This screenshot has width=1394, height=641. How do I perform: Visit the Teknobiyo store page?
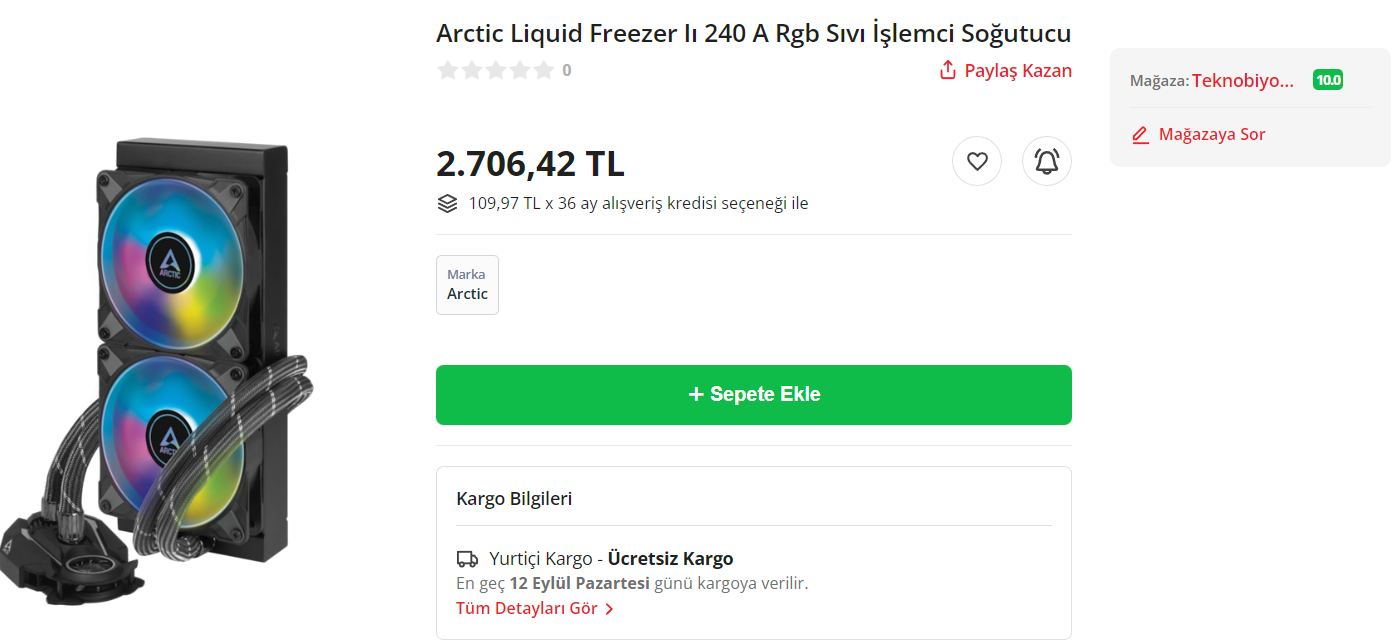1242,81
